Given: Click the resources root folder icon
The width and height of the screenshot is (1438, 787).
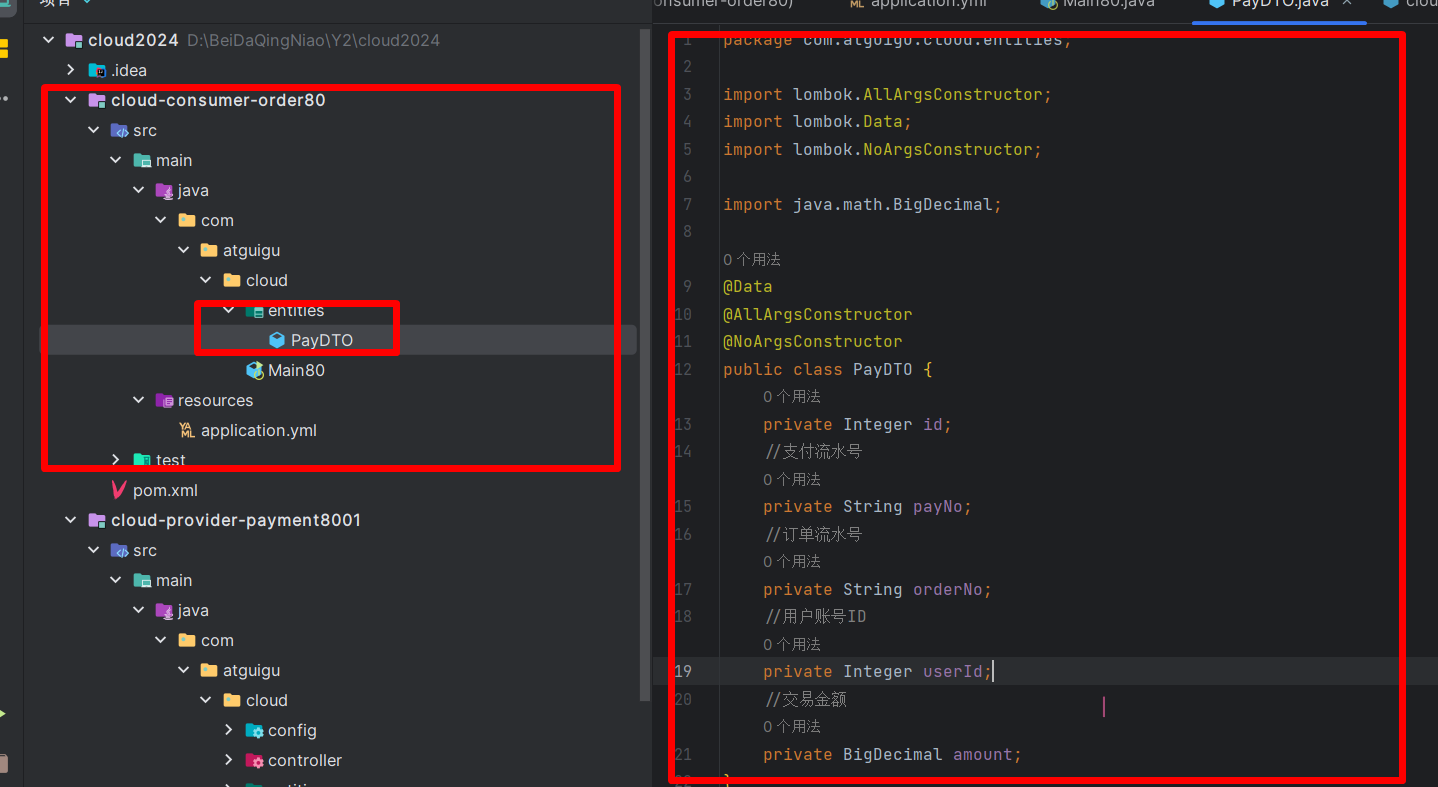Looking at the screenshot, I should (x=165, y=400).
